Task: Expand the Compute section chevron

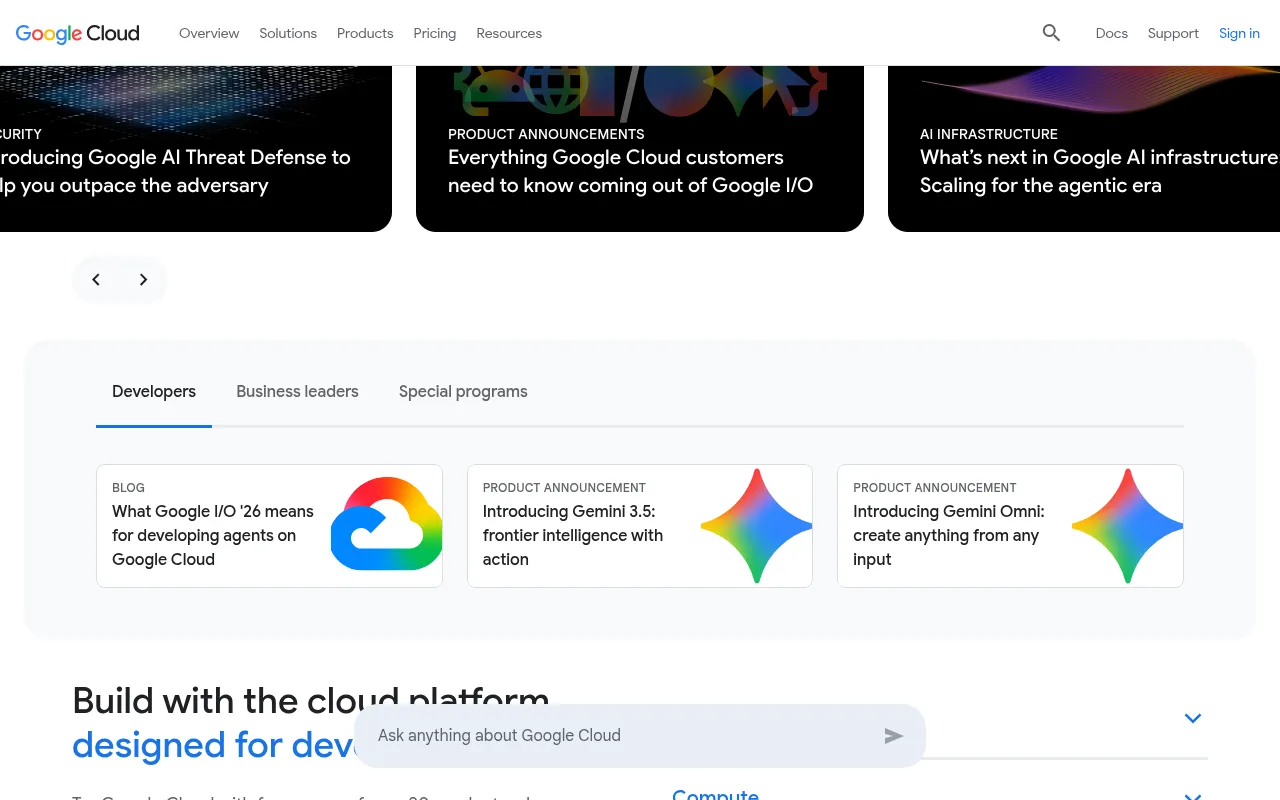Action: click(x=1192, y=796)
